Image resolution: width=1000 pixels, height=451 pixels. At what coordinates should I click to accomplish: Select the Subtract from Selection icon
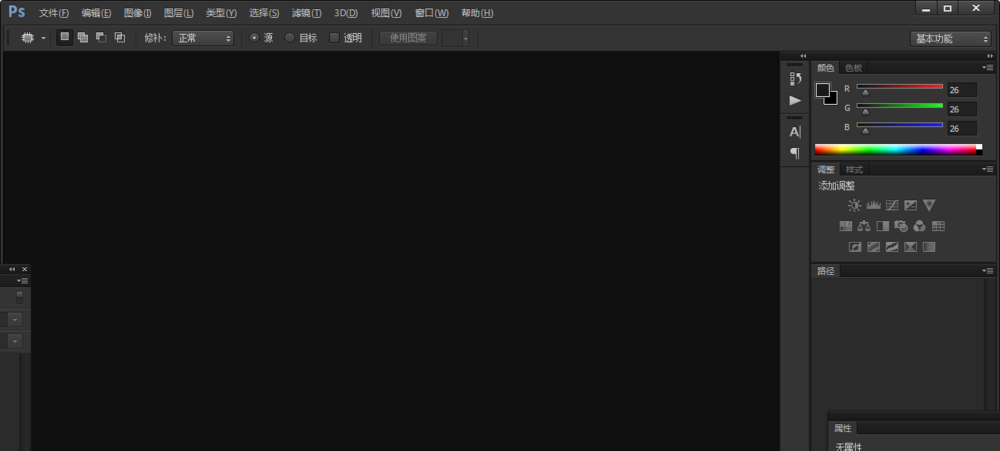point(101,38)
